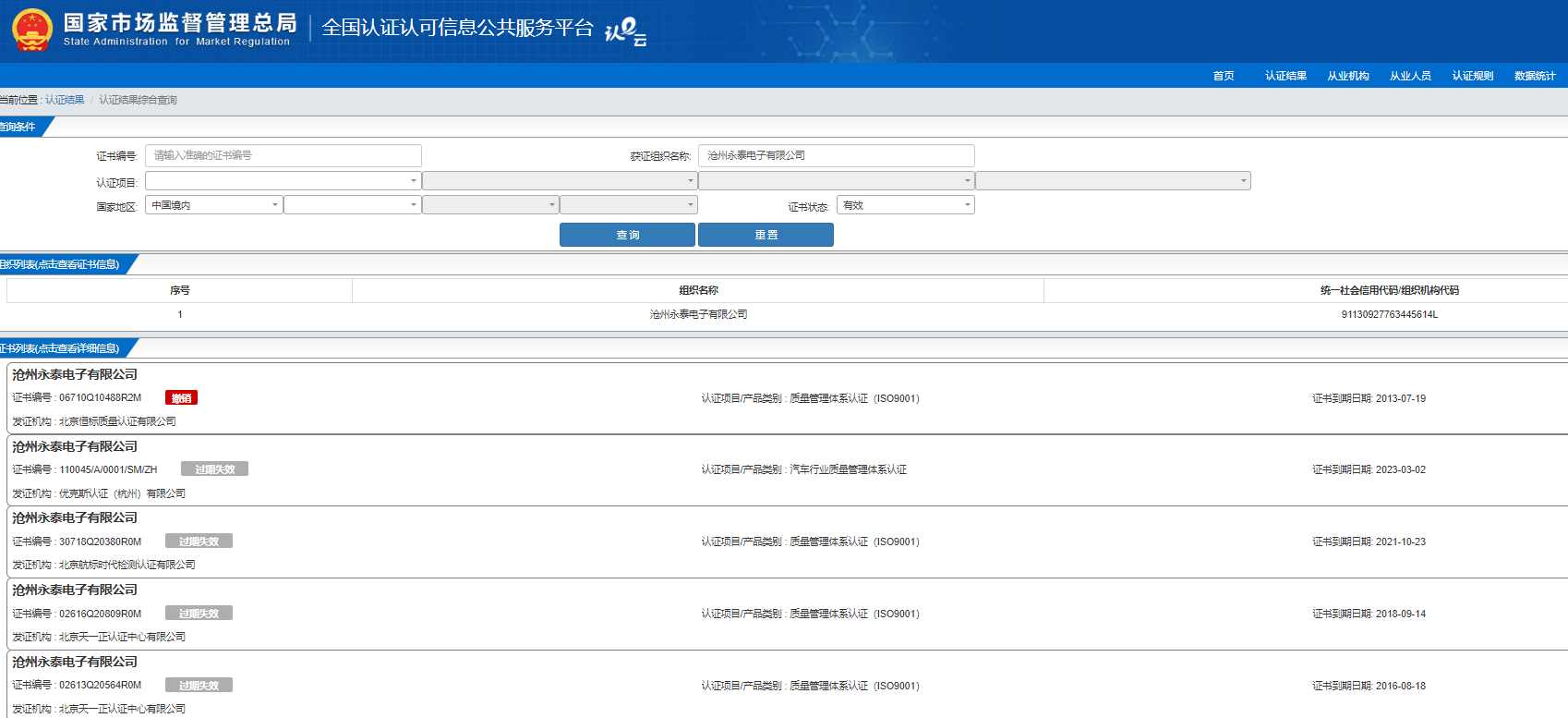
Task: Click the 全国认证认可信息公共服务平台 title
Action: [x=457, y=28]
